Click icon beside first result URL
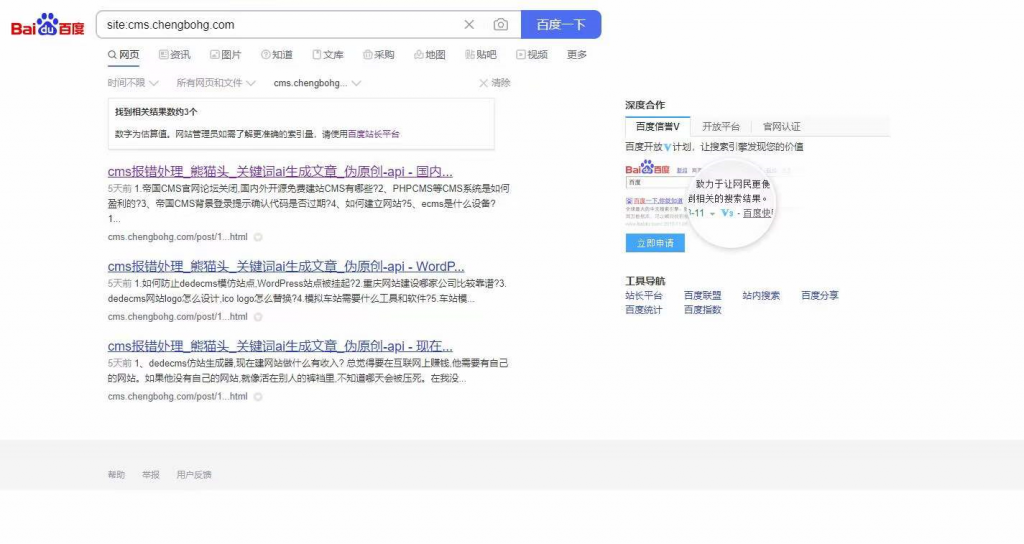The image size is (1024, 544). pyautogui.click(x=258, y=237)
